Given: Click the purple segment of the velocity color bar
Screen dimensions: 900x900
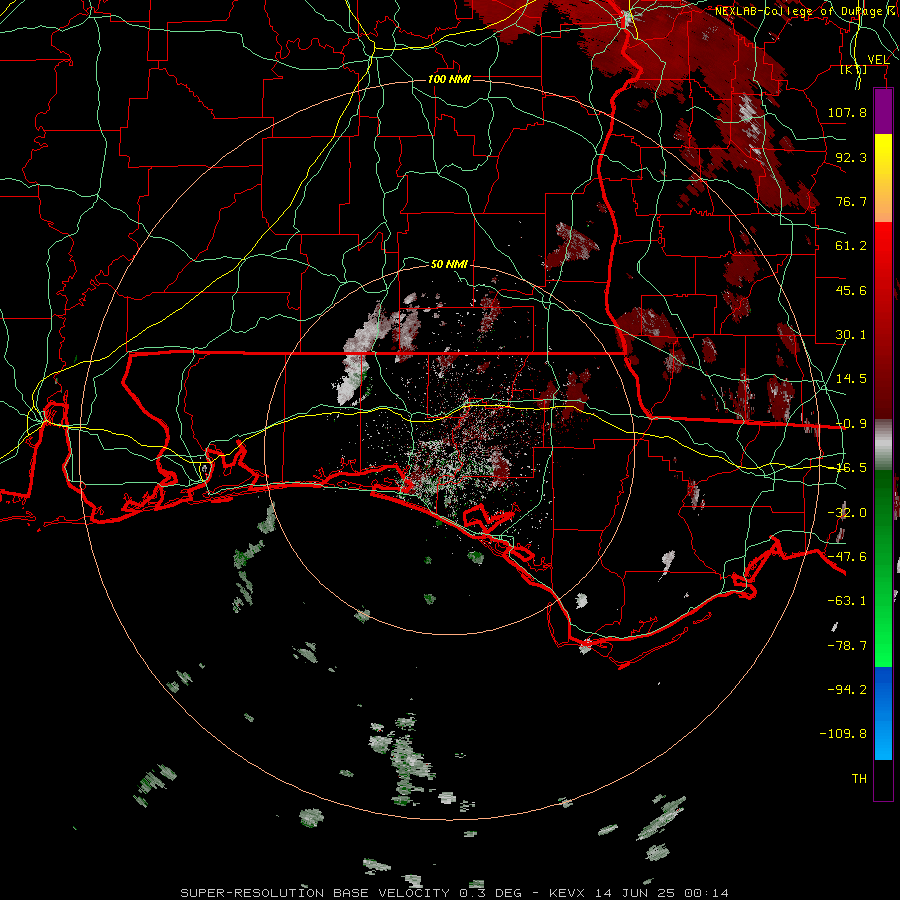Looking at the screenshot, I should point(883,112).
